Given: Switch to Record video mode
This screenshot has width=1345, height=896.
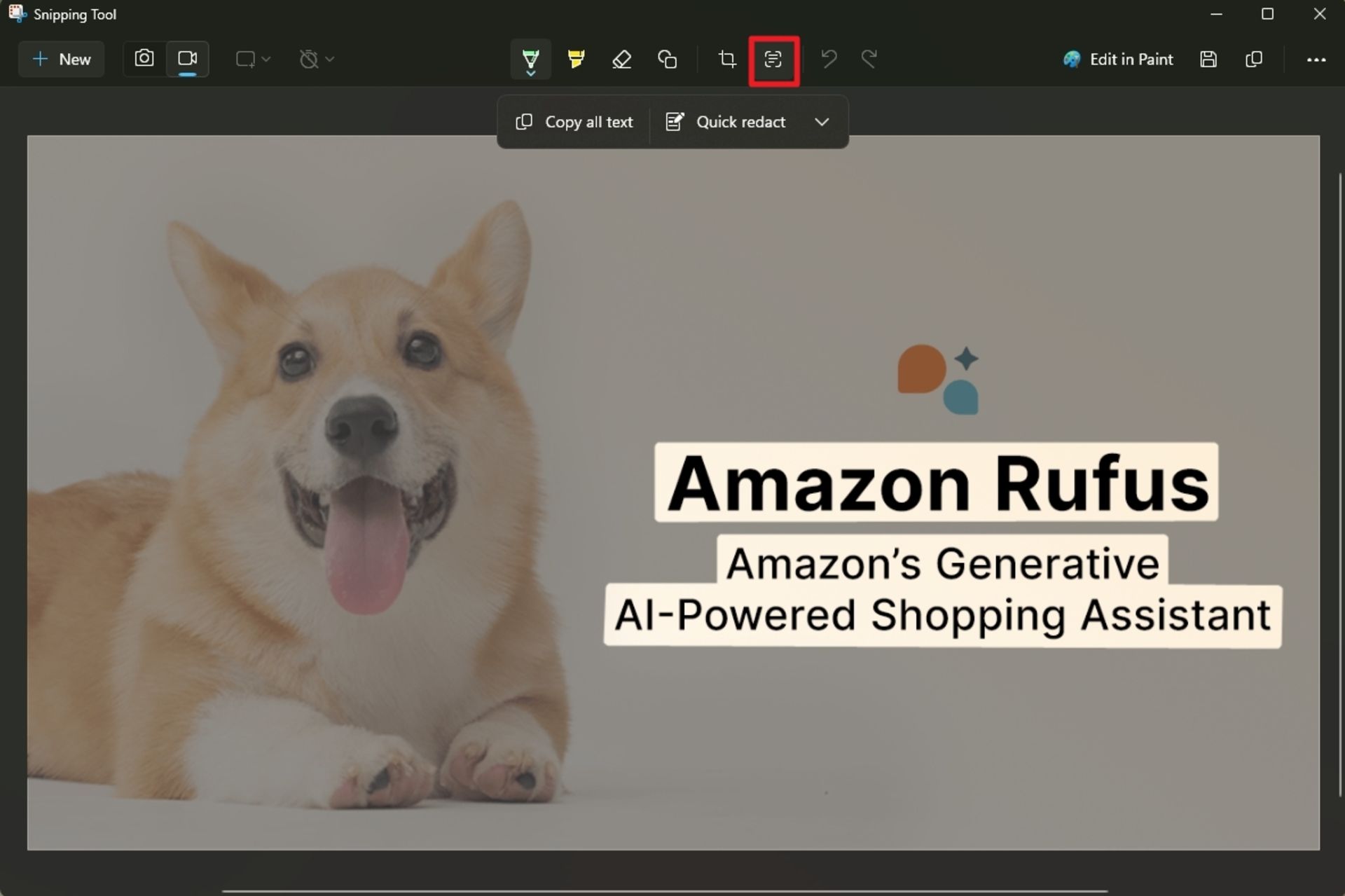Looking at the screenshot, I should point(187,59).
